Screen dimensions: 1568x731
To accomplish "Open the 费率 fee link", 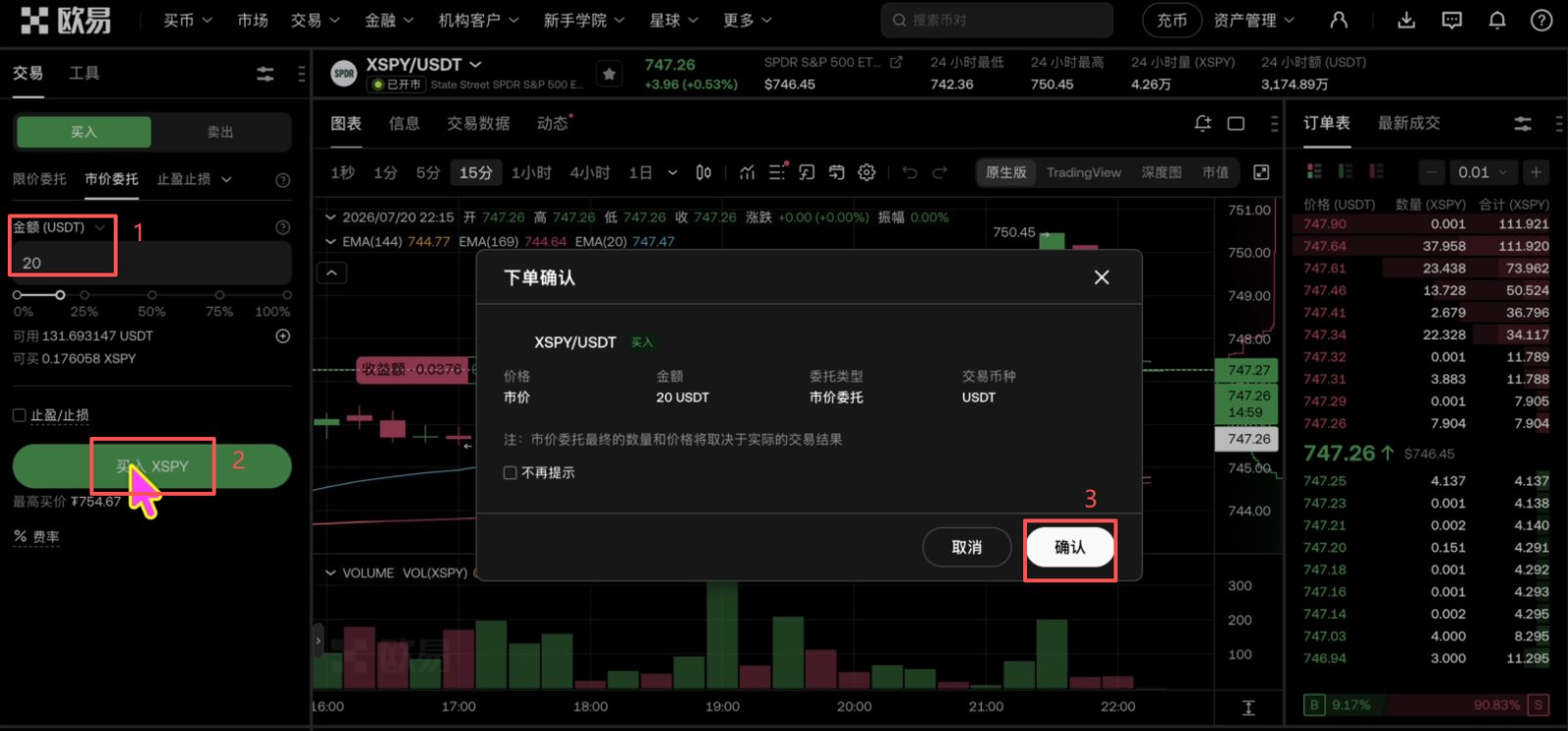I will point(36,537).
